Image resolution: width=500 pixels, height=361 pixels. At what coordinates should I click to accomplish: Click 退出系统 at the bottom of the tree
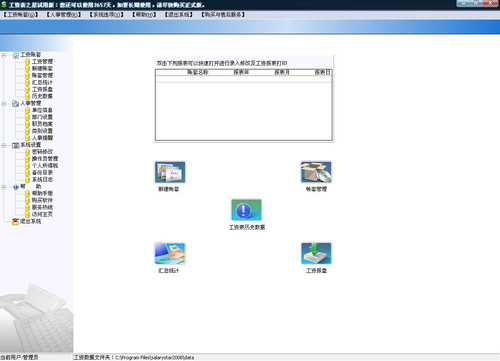(30, 221)
